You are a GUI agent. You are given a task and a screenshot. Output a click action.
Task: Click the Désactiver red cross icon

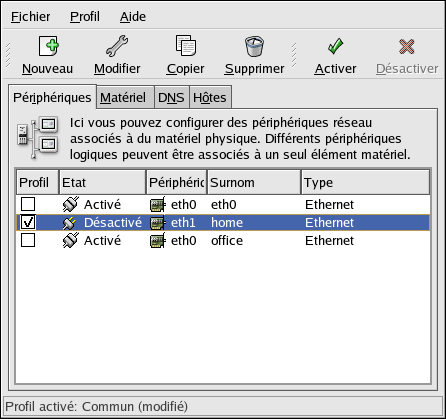407,46
